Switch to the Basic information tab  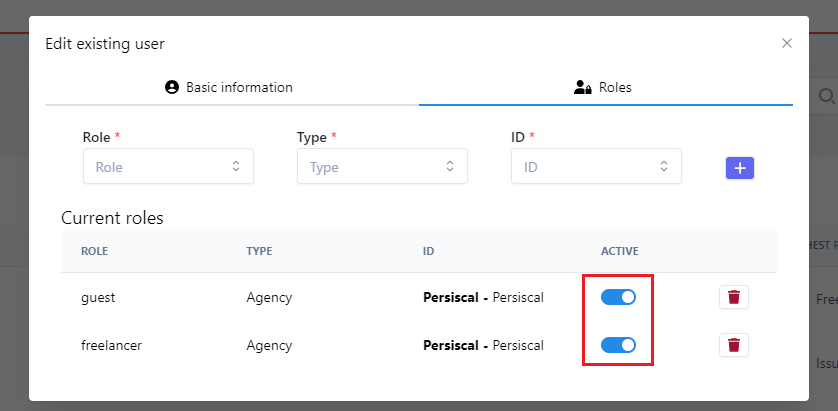[229, 87]
